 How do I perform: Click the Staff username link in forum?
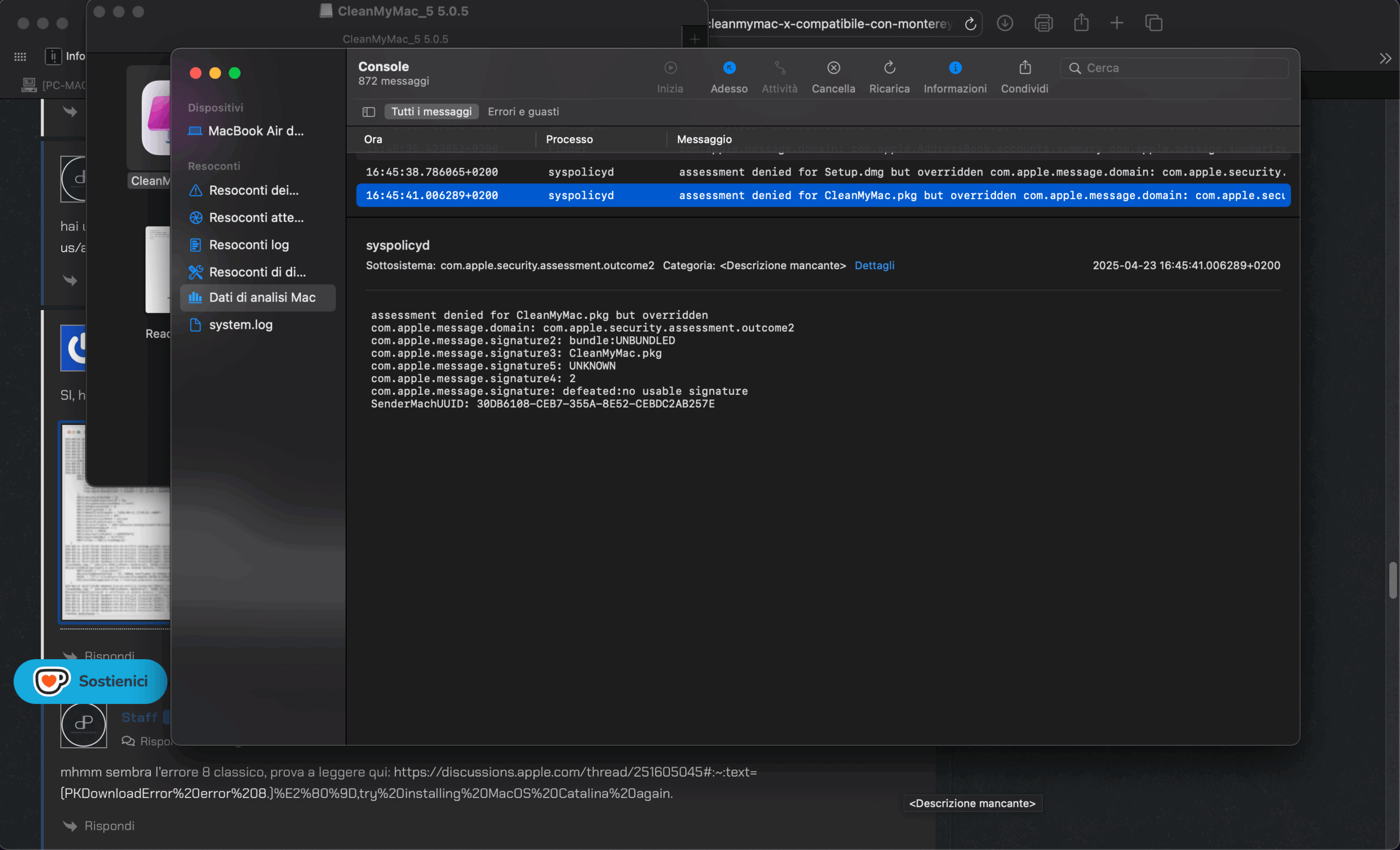point(139,718)
